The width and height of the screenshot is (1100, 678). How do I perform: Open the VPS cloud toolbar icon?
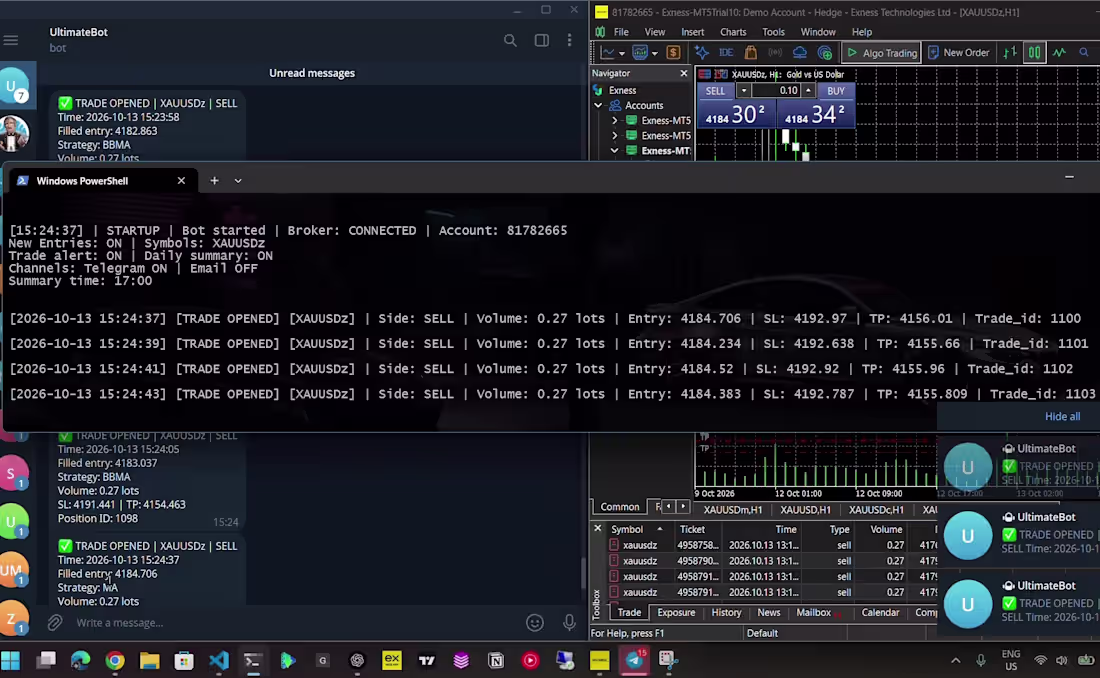pos(799,53)
